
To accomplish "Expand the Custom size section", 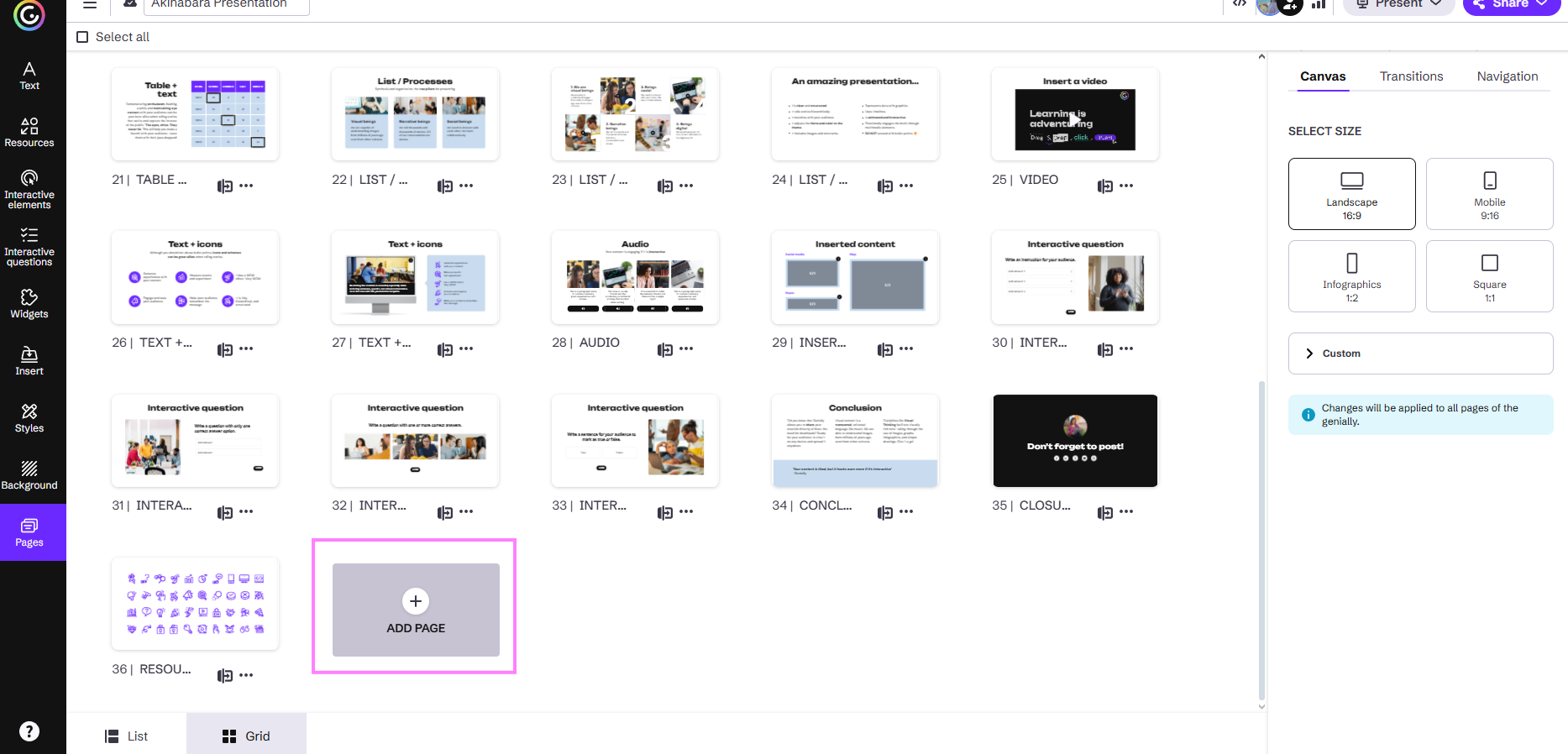I will click(x=1420, y=353).
